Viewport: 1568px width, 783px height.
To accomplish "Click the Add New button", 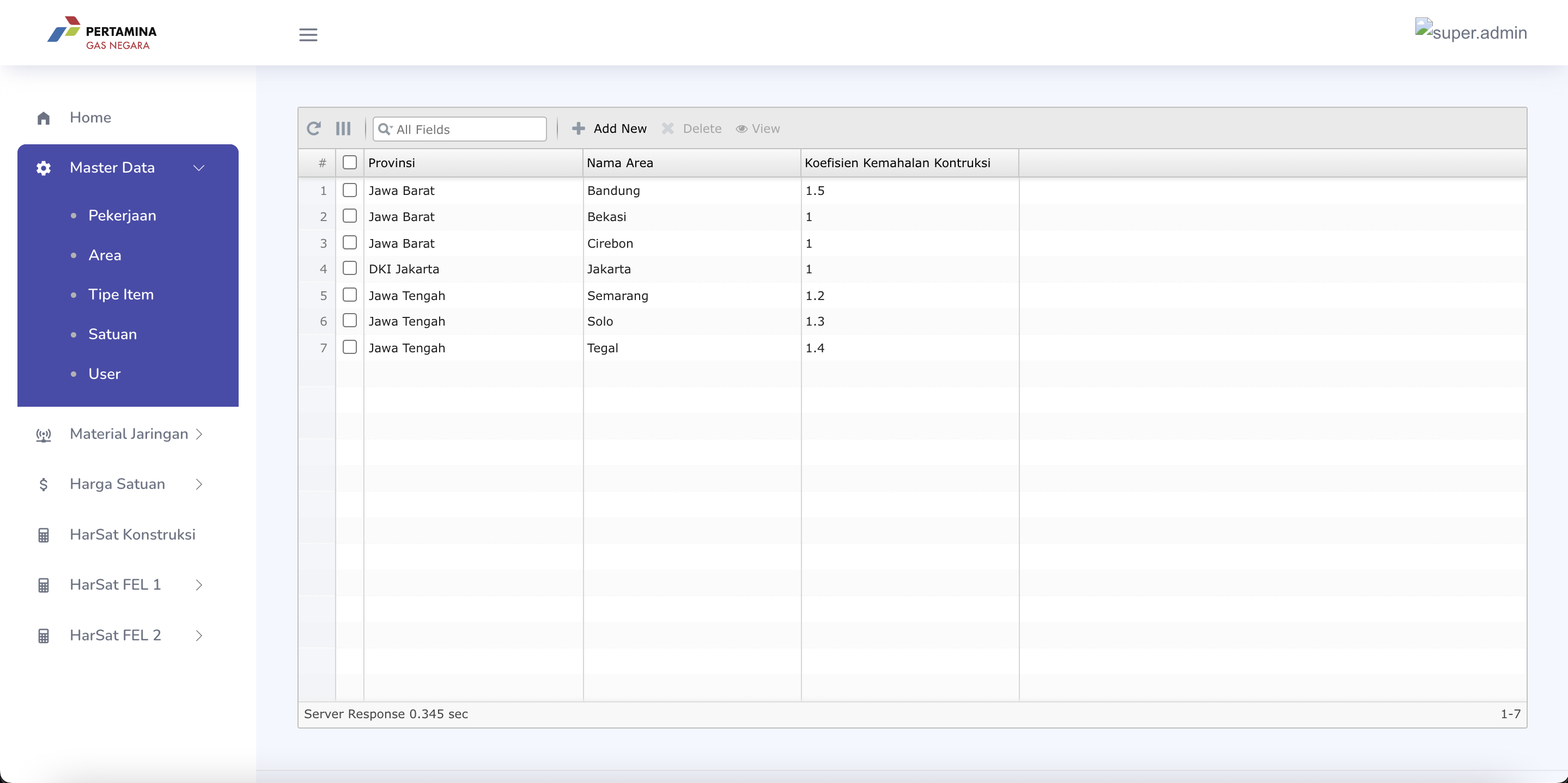I will 609,129.
